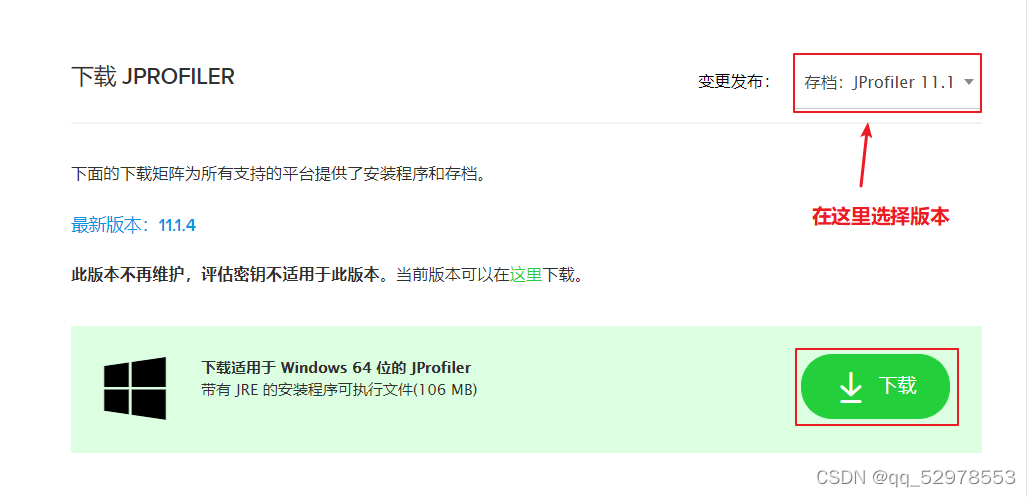Click the Windows logo icon
Screen dimensions: 1031x497
pos(135,388)
